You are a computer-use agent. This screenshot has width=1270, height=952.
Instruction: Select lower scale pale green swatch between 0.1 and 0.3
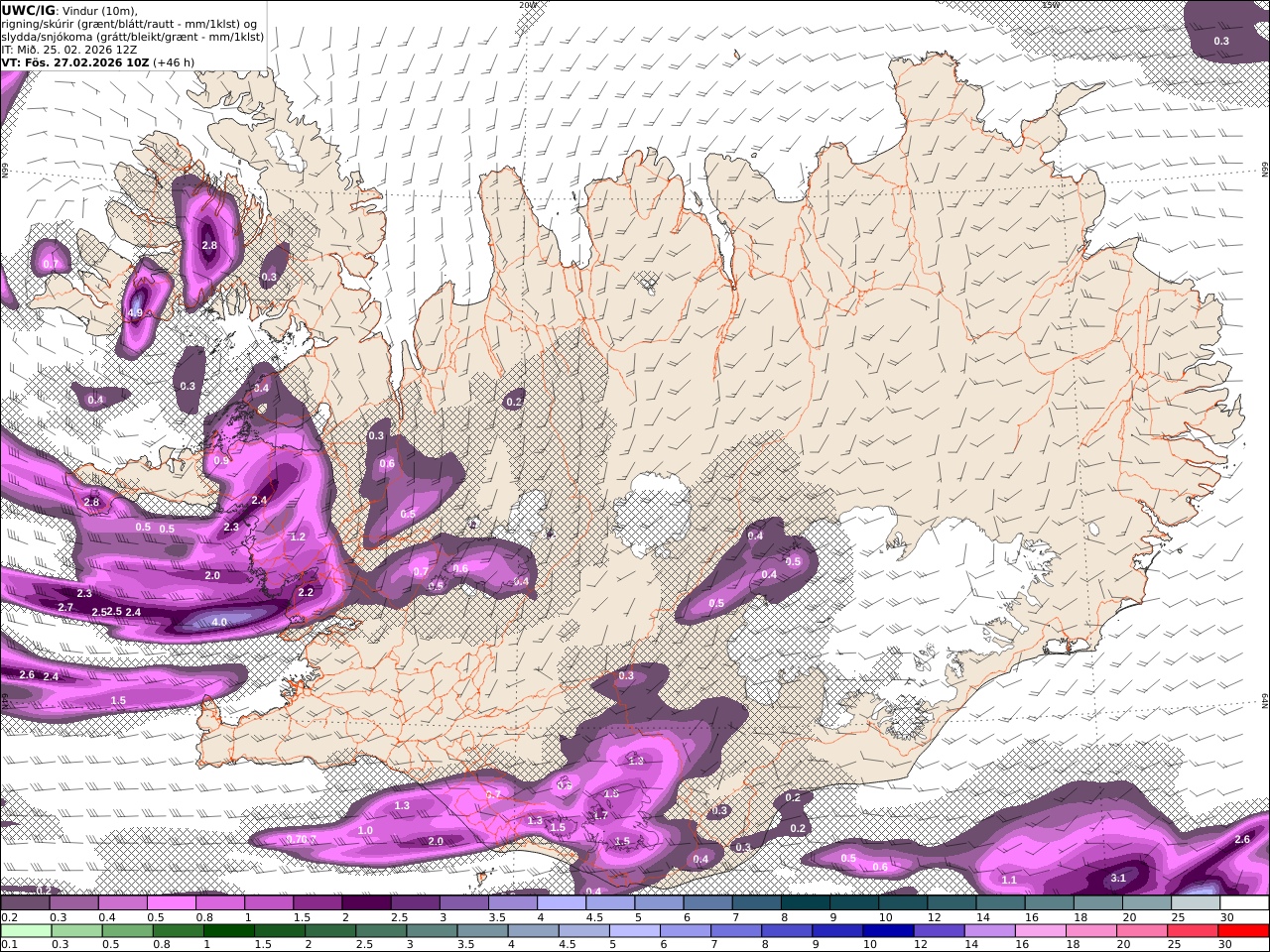click(x=25, y=931)
